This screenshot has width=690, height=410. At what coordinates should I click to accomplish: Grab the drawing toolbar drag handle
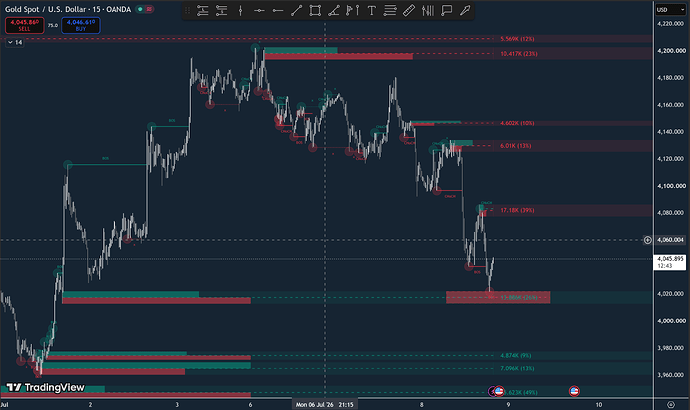point(187,11)
